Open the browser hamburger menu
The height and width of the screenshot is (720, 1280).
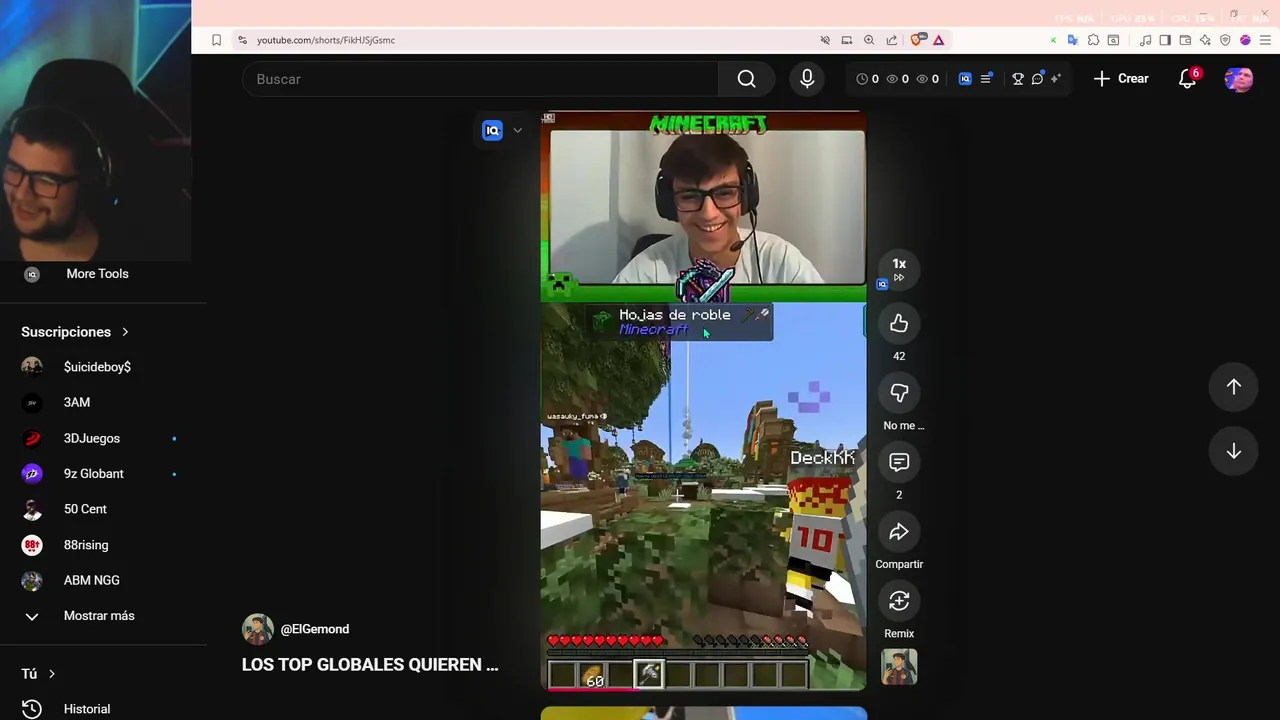coord(1265,40)
